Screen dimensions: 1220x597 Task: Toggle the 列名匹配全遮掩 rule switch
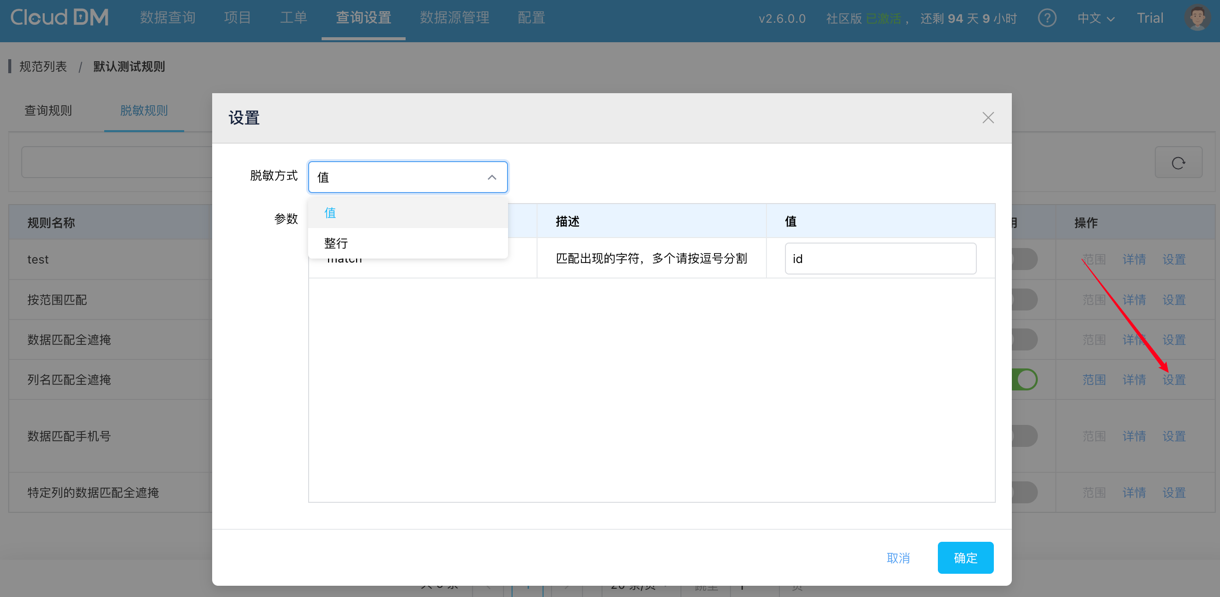tap(1023, 380)
